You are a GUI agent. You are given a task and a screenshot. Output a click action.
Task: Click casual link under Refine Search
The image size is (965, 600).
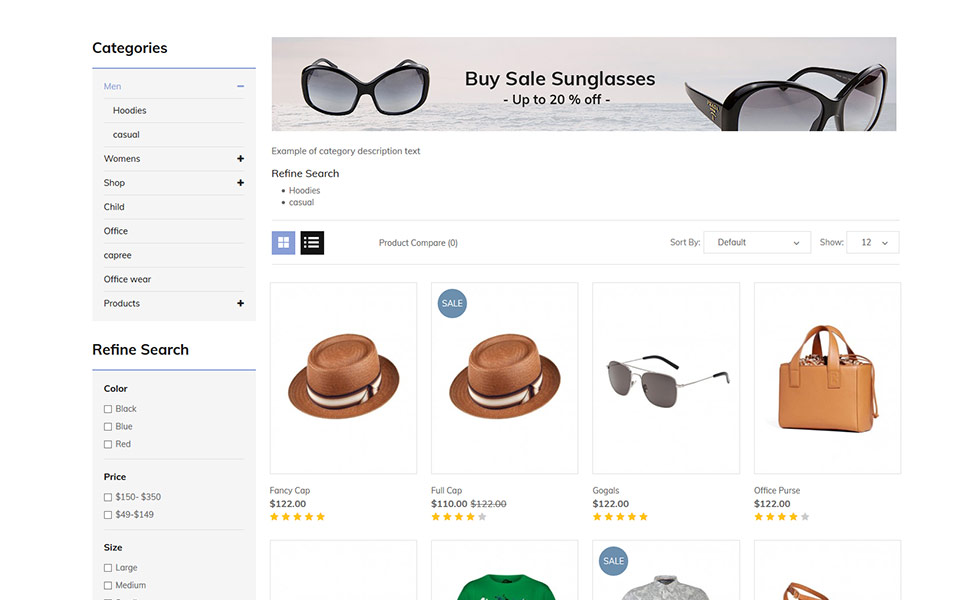(302, 202)
